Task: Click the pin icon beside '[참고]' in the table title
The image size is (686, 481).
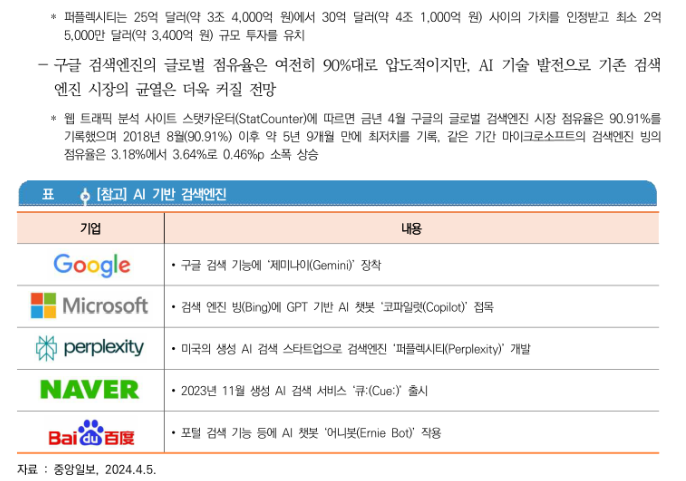Action: 85,195
